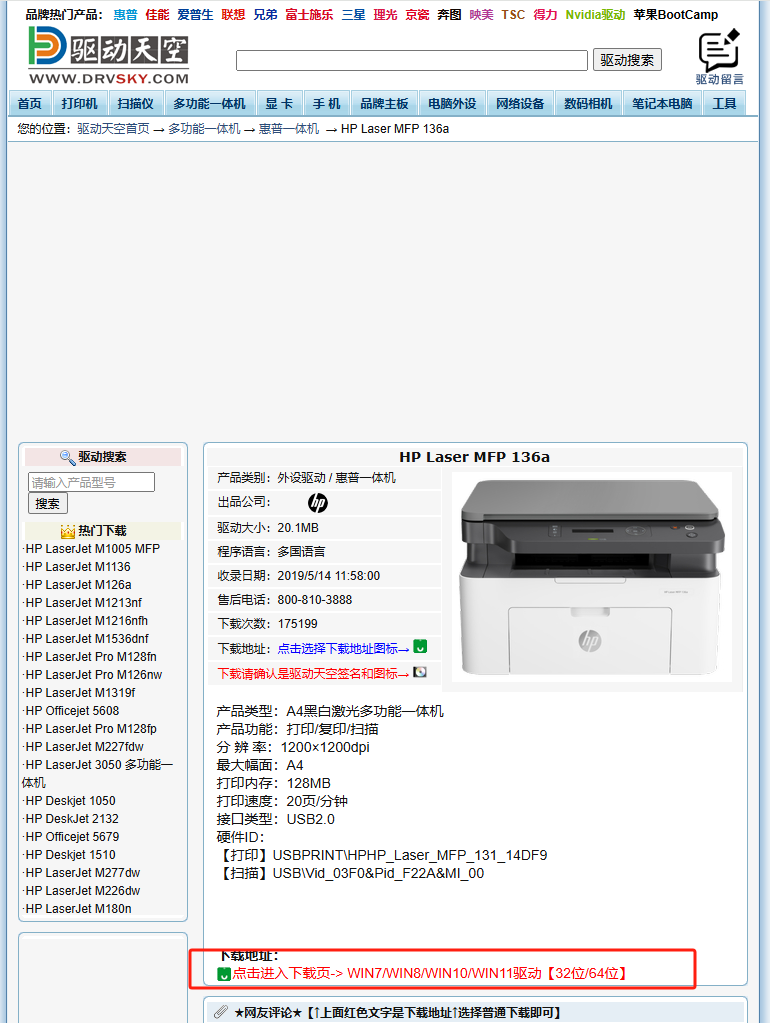Screen dimensions: 770x1023
Task: Click the crown icon beside 热门下载
Action: pos(68,531)
